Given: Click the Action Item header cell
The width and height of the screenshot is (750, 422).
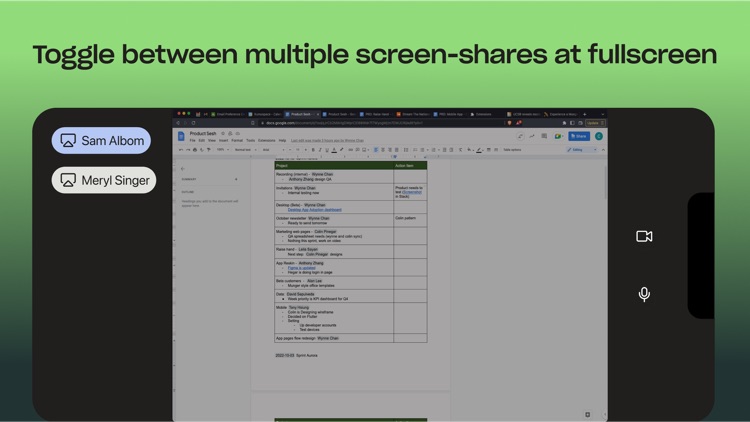Looking at the screenshot, I should (x=410, y=166).
